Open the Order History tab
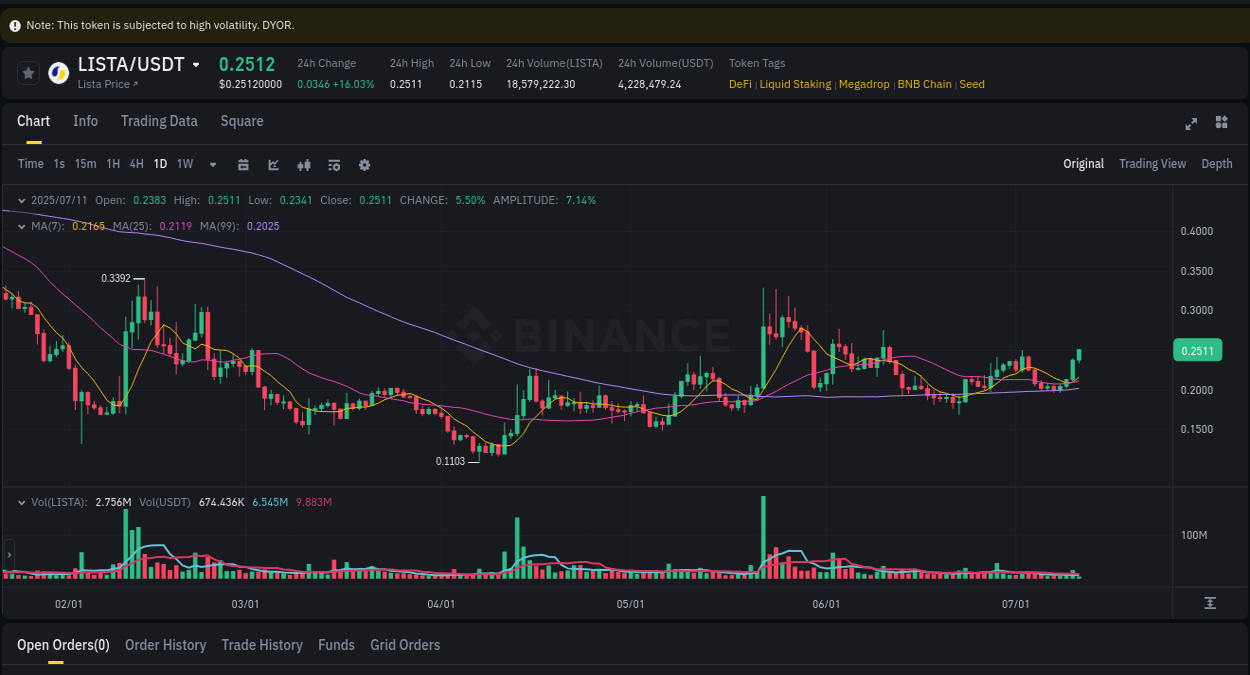The height and width of the screenshot is (675, 1250). tap(165, 645)
